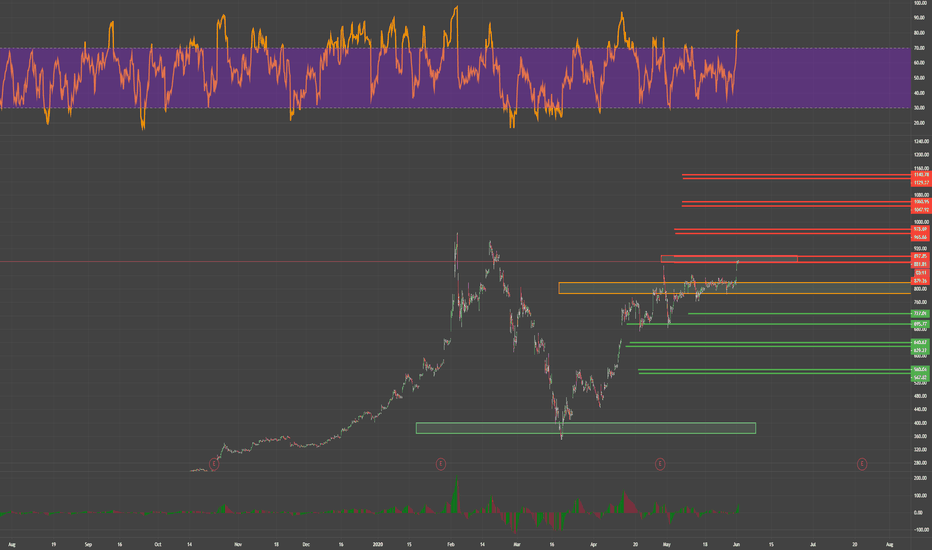Screen dimensions: 932x550
Task: Click the 547.82 green price label
Action: (920, 378)
